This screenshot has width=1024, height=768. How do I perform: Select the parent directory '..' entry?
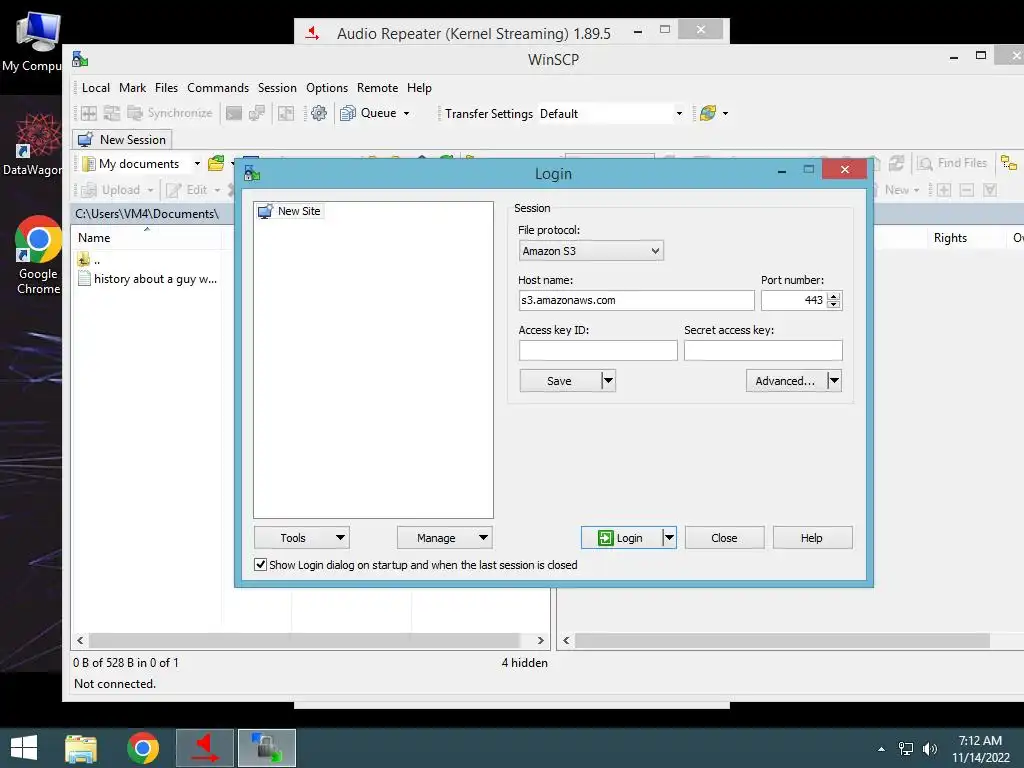(x=89, y=260)
